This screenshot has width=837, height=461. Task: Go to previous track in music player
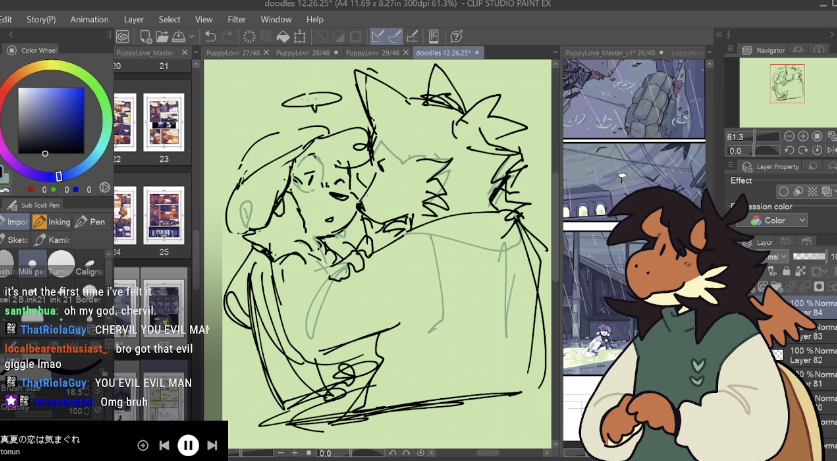(164, 445)
